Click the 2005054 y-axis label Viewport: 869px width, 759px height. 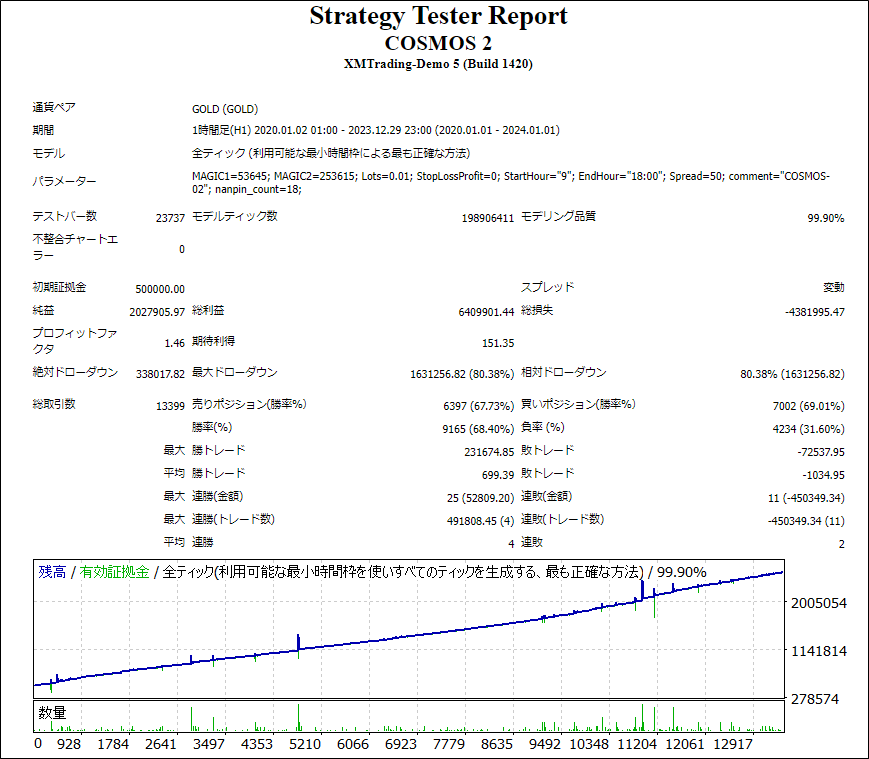click(818, 604)
